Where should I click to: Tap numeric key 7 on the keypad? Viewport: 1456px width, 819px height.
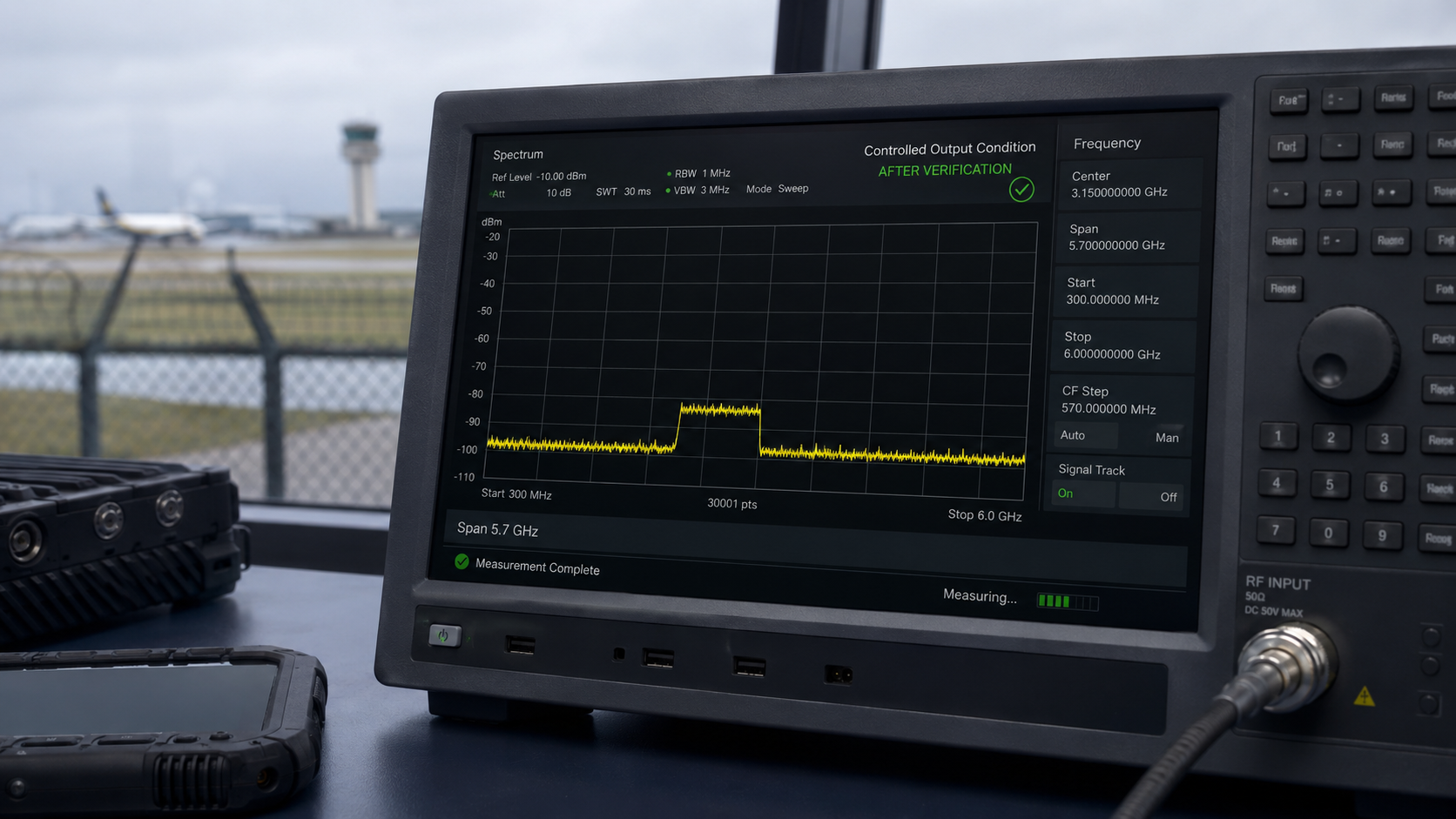1275,530
